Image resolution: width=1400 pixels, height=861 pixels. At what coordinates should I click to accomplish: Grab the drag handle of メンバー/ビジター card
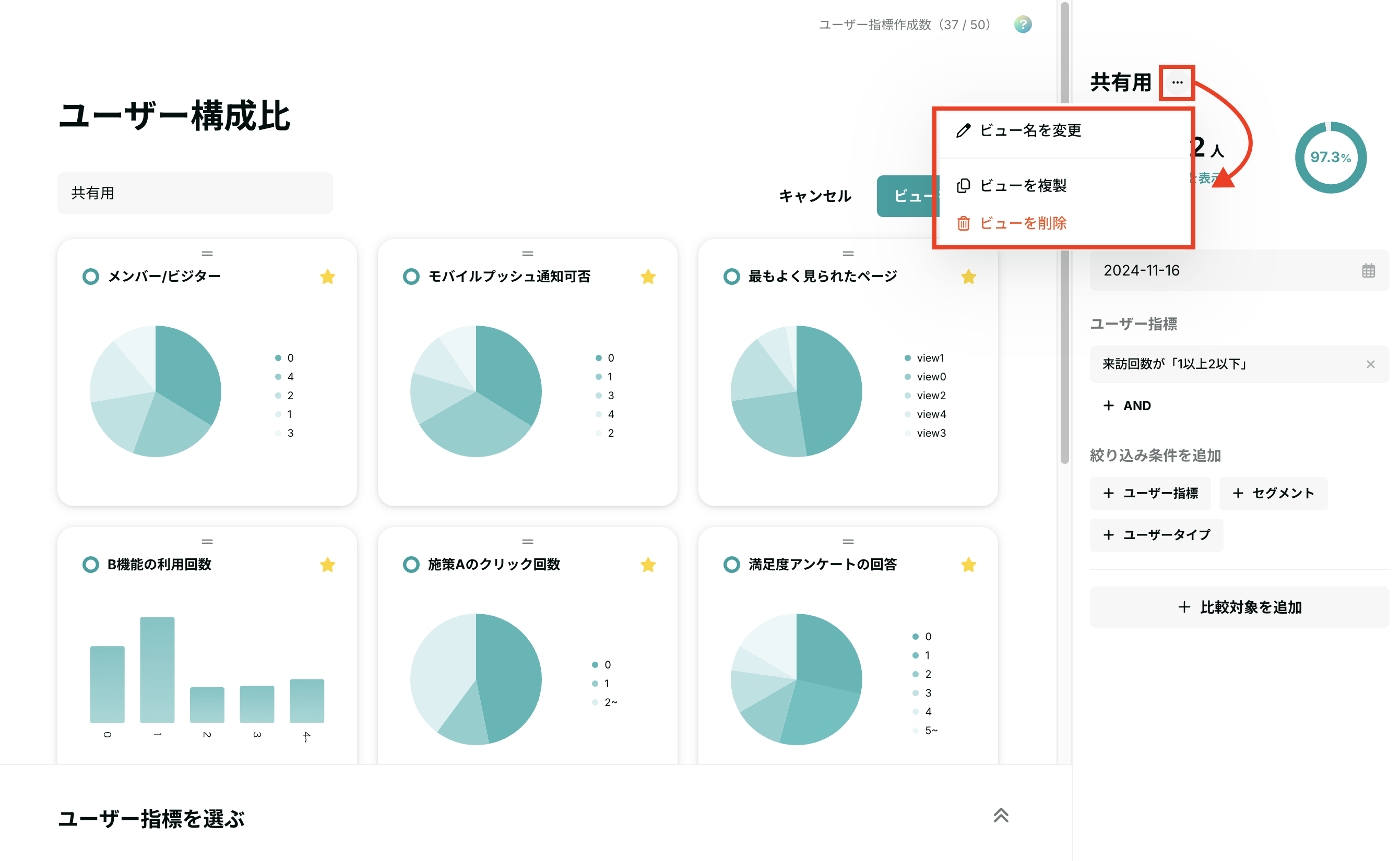207,254
